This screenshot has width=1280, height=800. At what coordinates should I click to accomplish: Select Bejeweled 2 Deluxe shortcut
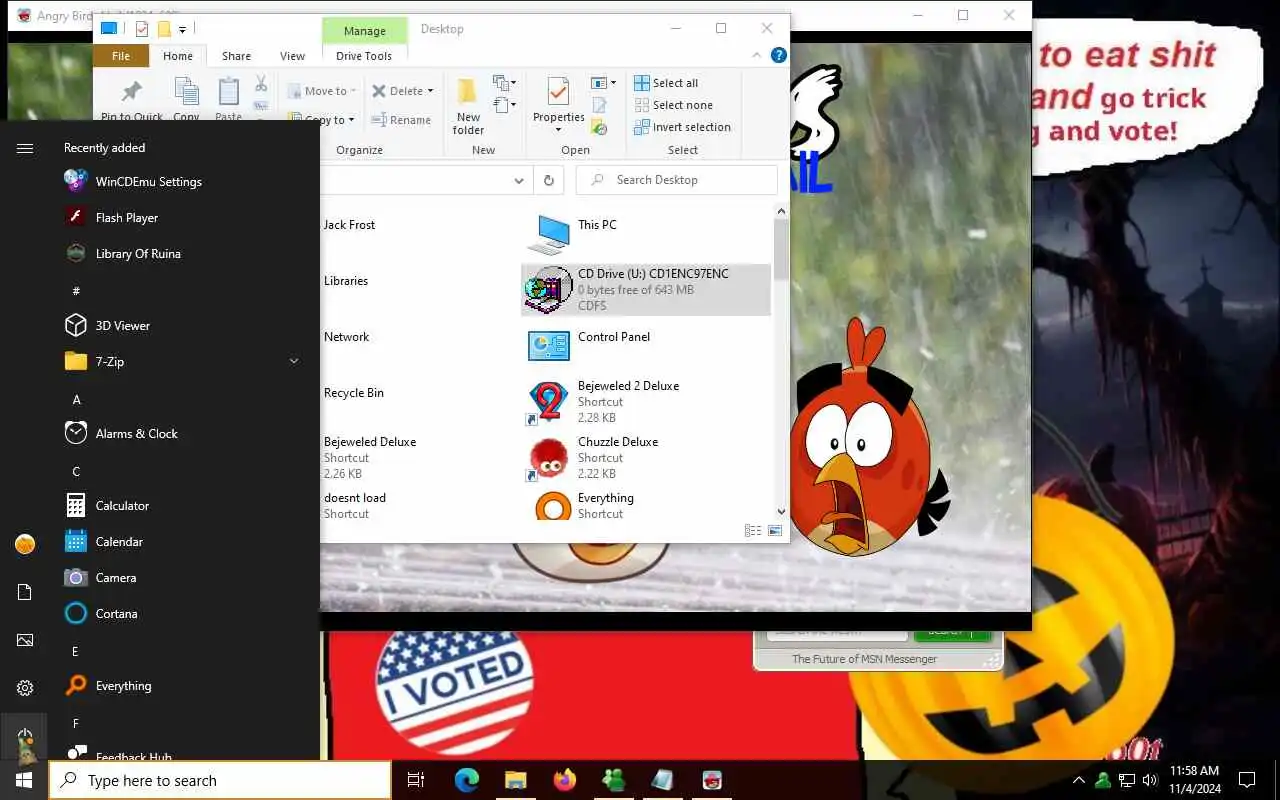[647, 401]
